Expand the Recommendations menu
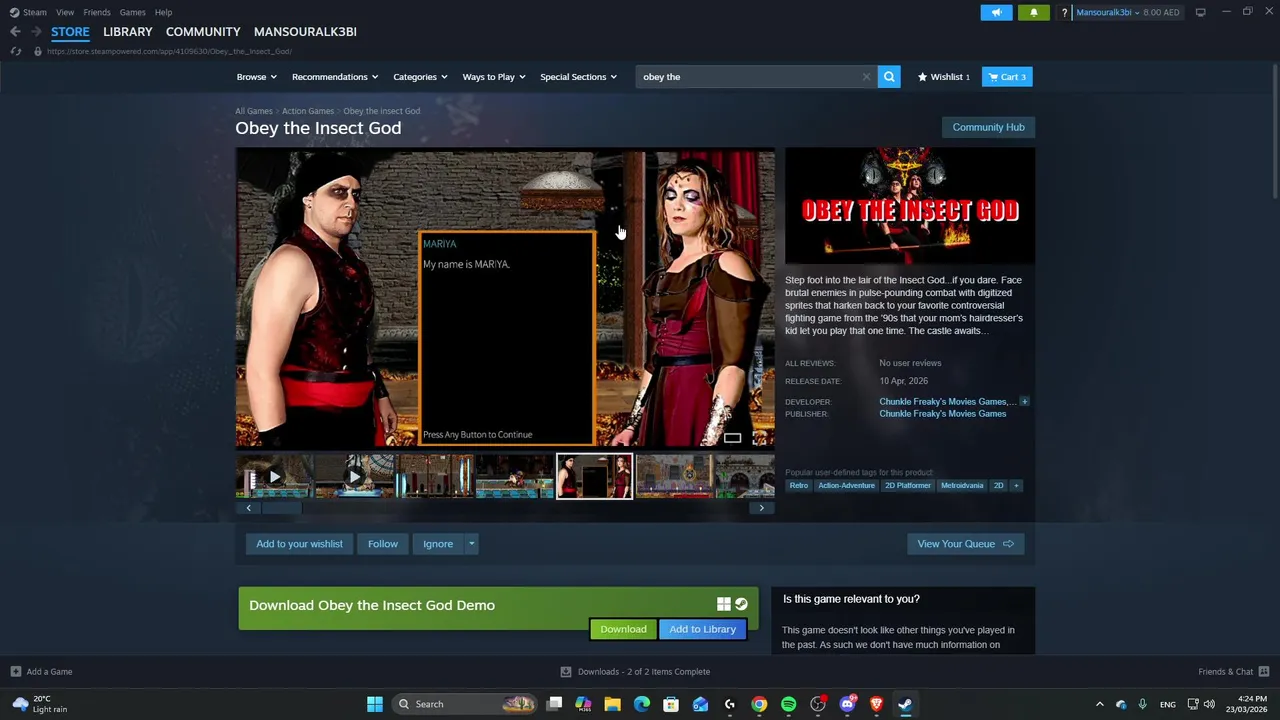 click(335, 77)
